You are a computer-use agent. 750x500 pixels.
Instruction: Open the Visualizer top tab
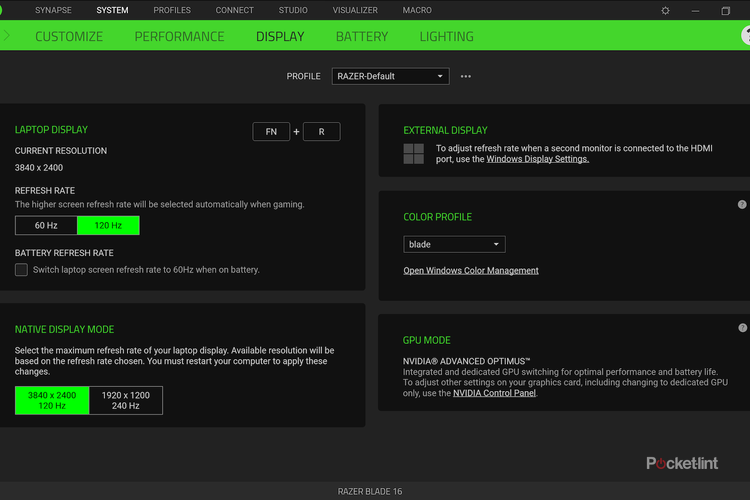click(355, 10)
